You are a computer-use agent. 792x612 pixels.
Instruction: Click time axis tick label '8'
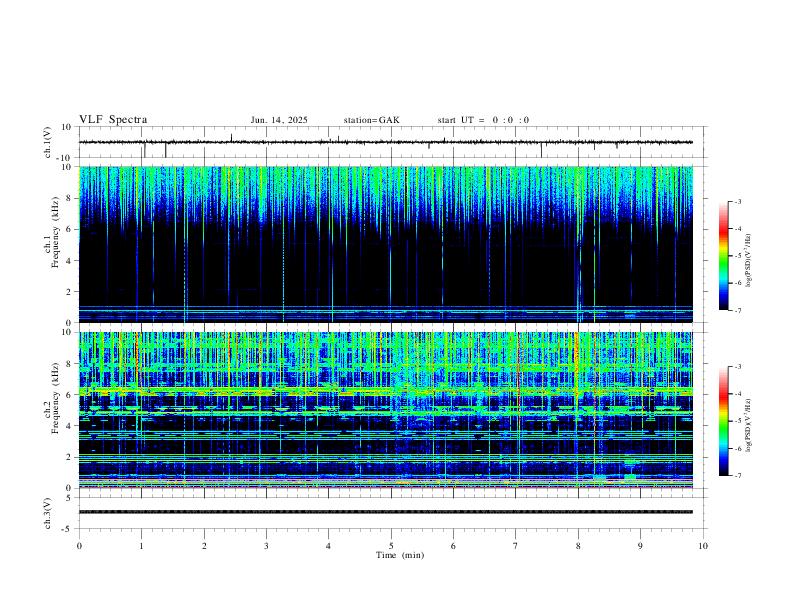[x=578, y=546]
